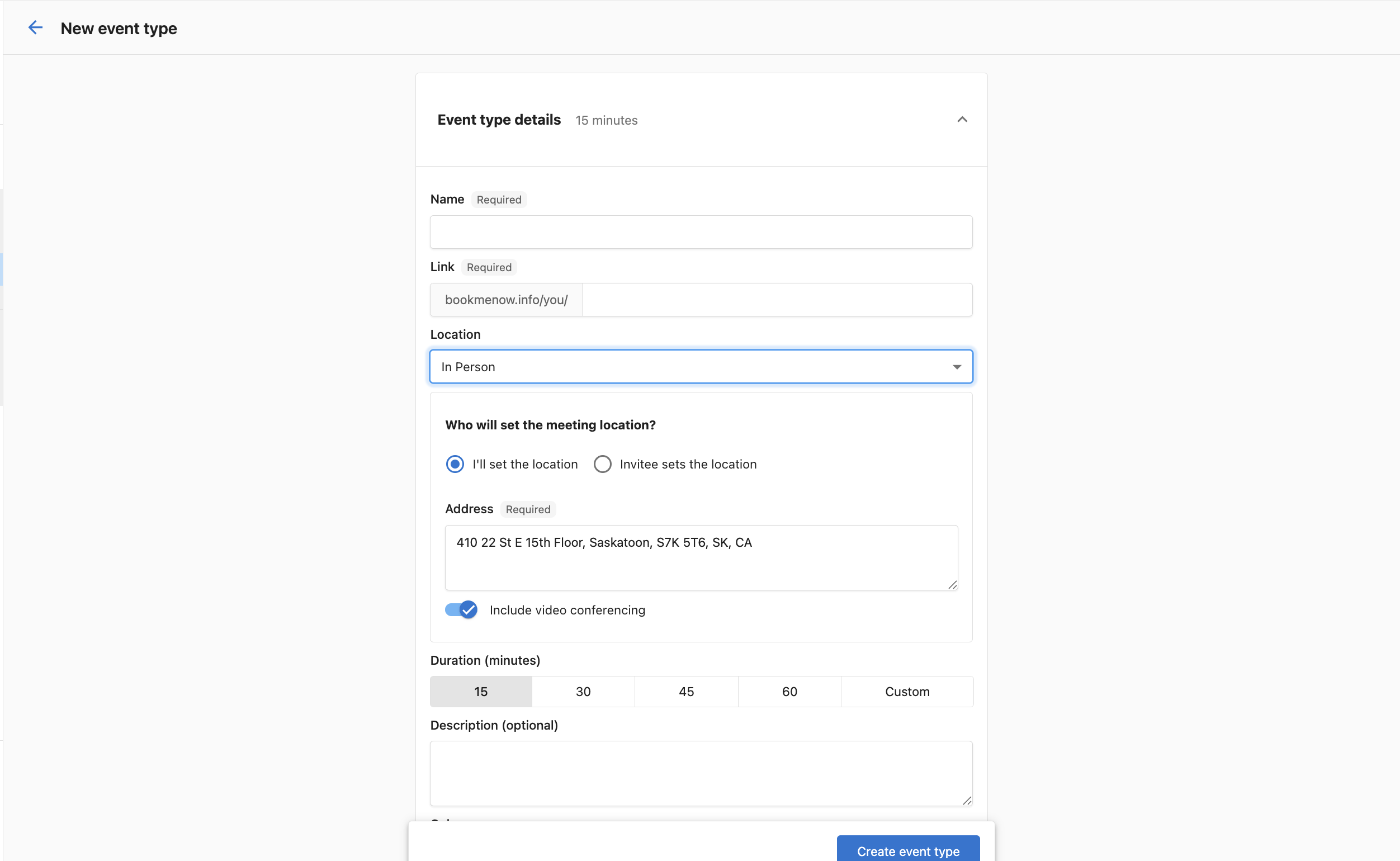Image resolution: width=1400 pixels, height=861 pixels.
Task: Click the Address text area
Action: (x=701, y=557)
